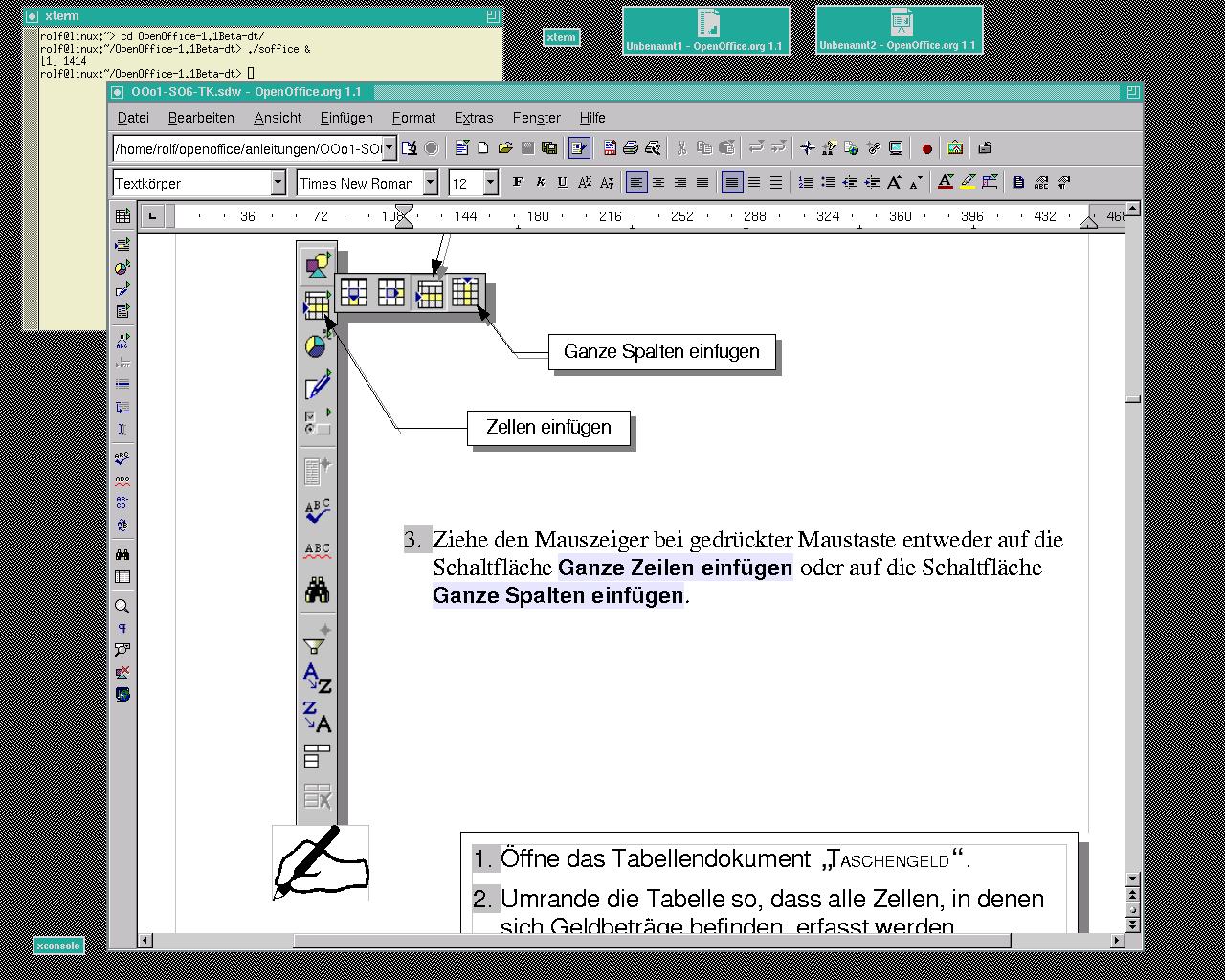Viewport: 1225px width, 980px height.
Task: Click the magnifier Zoom icon in left toolbar
Action: (x=122, y=607)
